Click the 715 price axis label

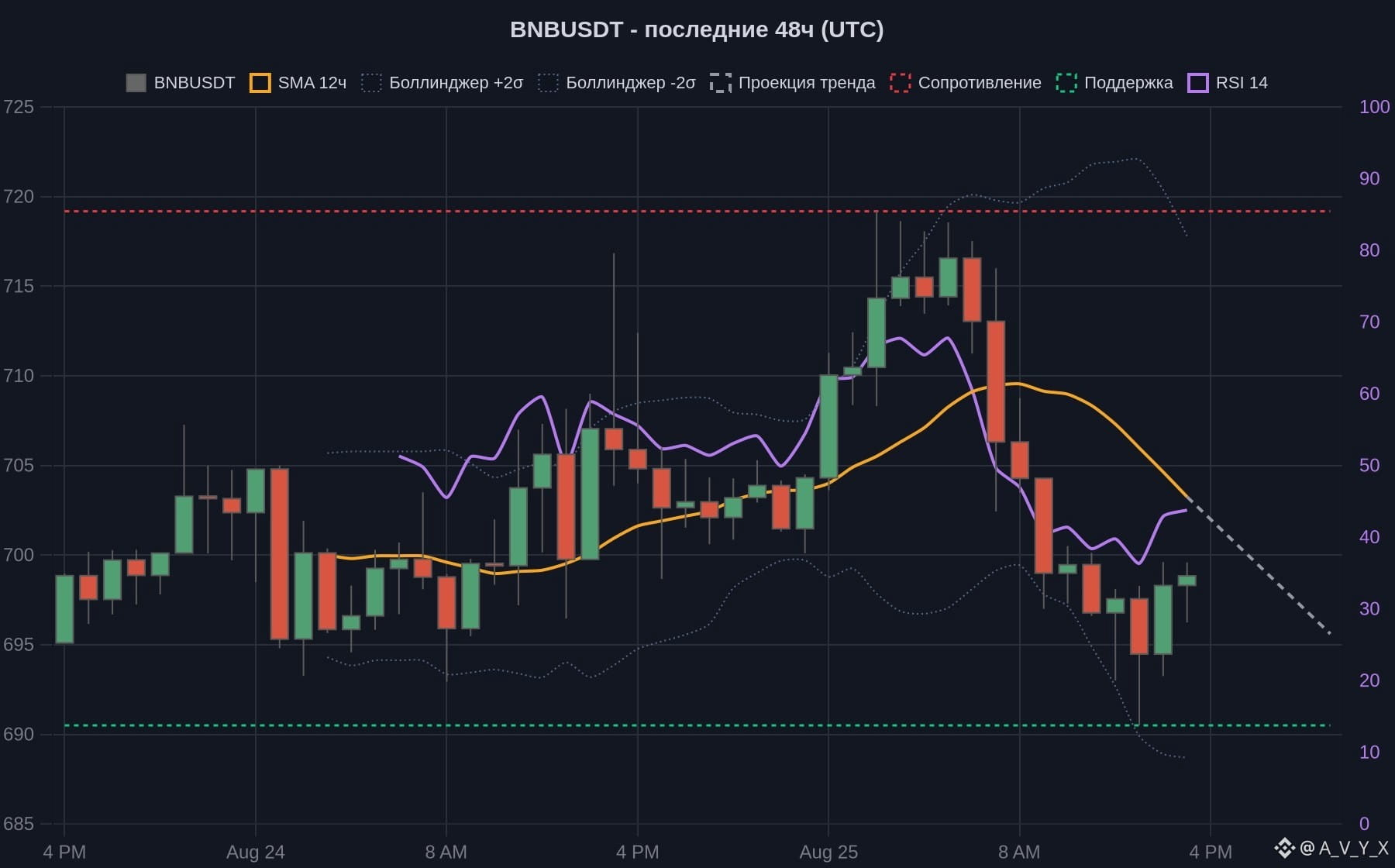19,286
